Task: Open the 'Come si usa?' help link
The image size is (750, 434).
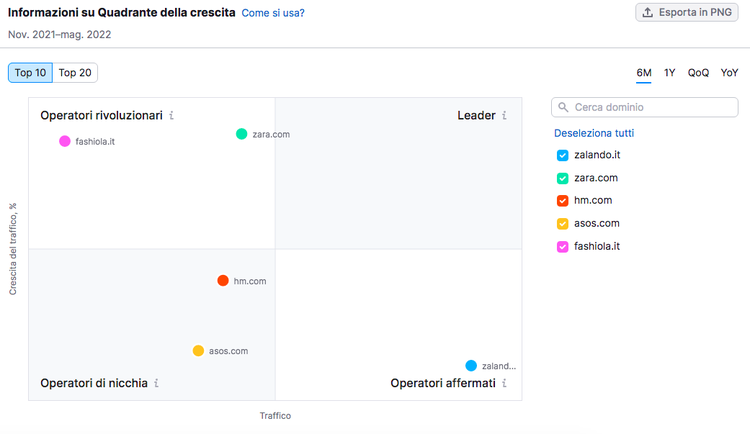Action: pos(273,13)
